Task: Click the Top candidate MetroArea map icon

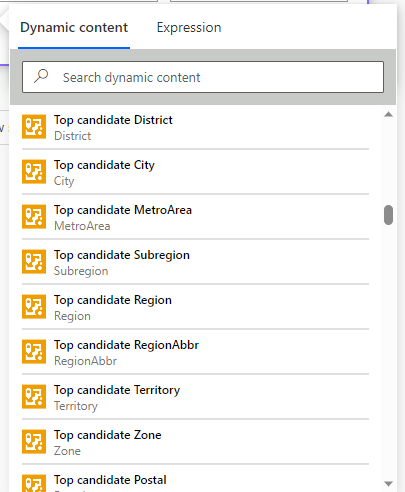Action: pos(34,217)
